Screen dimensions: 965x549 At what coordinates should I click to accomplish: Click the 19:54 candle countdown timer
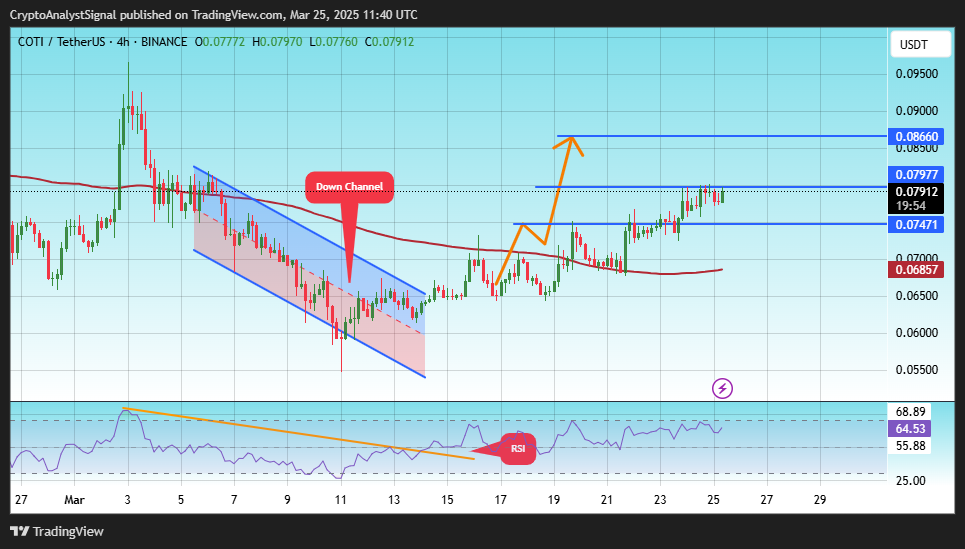[911, 206]
